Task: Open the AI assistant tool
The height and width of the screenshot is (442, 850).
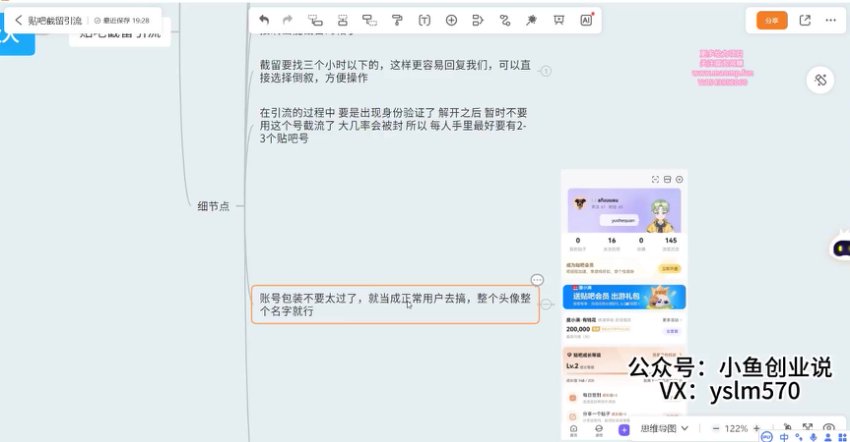Action: click(x=587, y=20)
